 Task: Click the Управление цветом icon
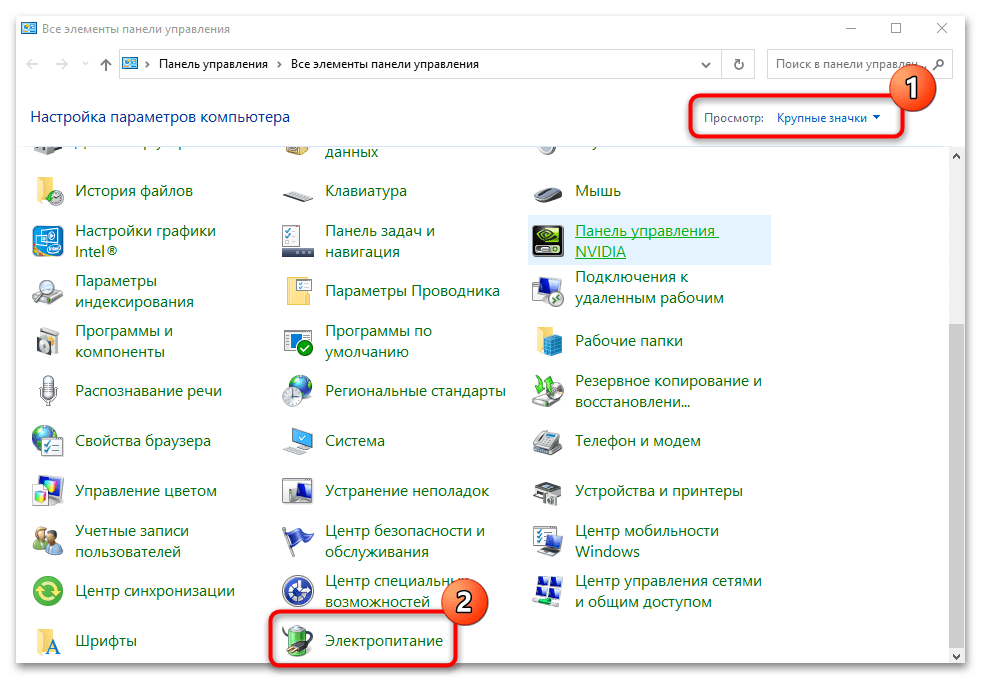48,491
